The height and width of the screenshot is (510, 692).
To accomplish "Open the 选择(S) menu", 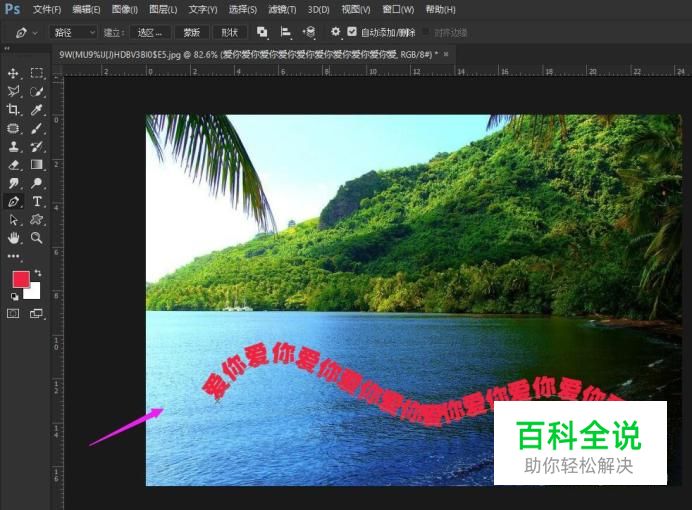I will coord(243,9).
